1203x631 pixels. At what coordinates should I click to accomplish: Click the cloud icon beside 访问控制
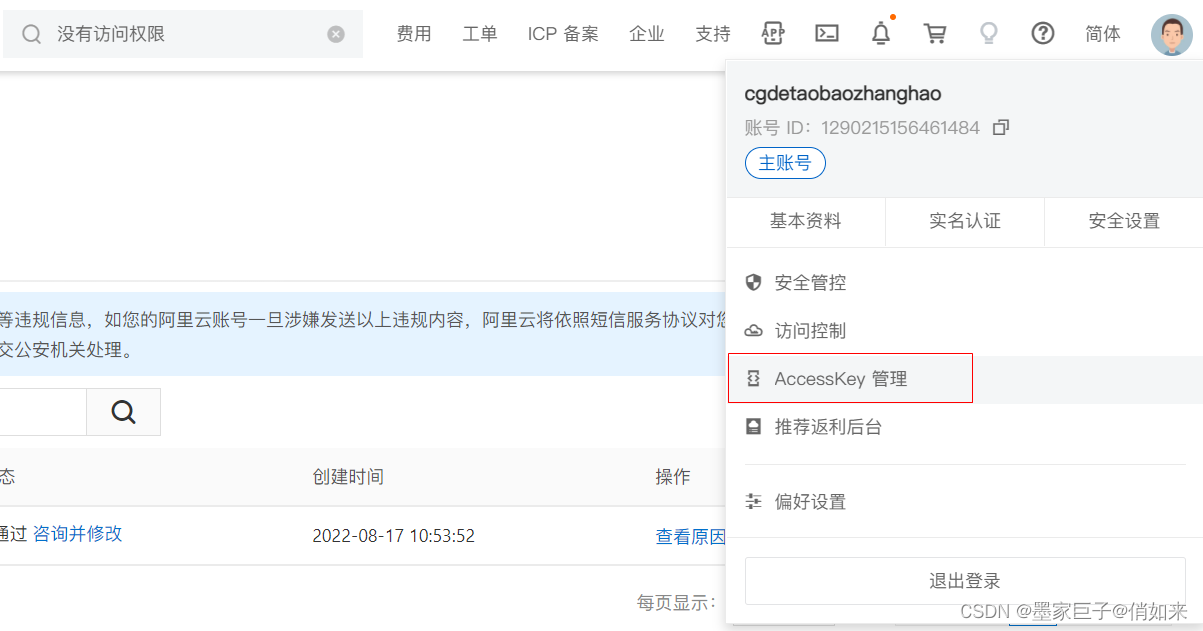(754, 331)
